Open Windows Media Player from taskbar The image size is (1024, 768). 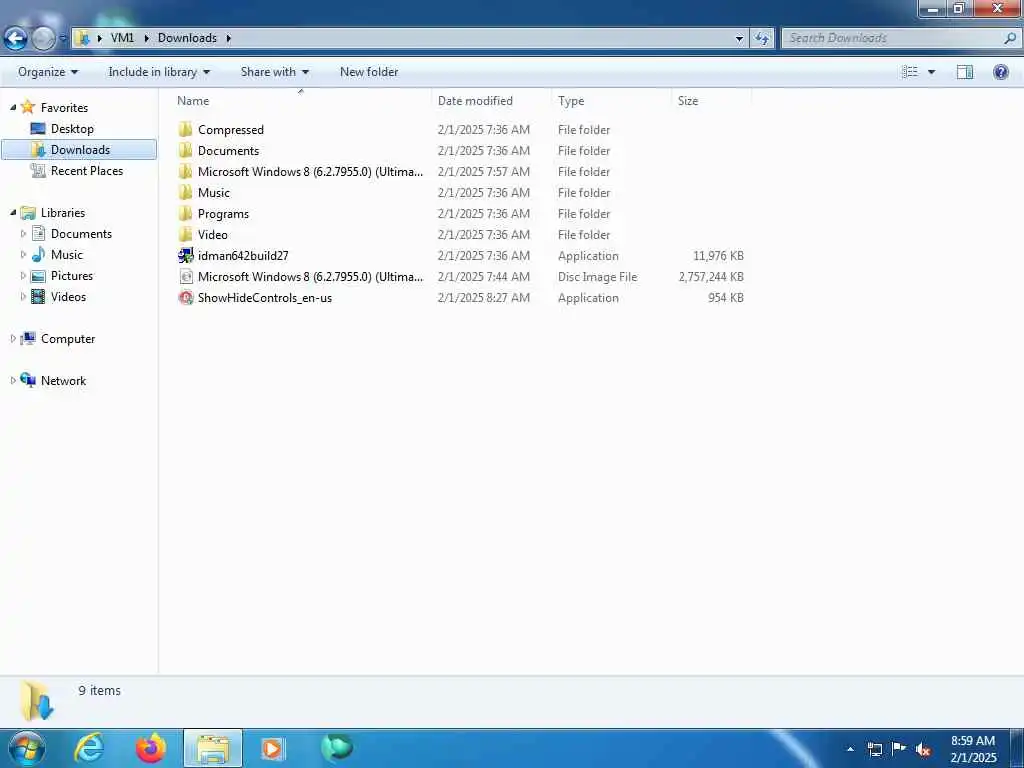[272, 748]
